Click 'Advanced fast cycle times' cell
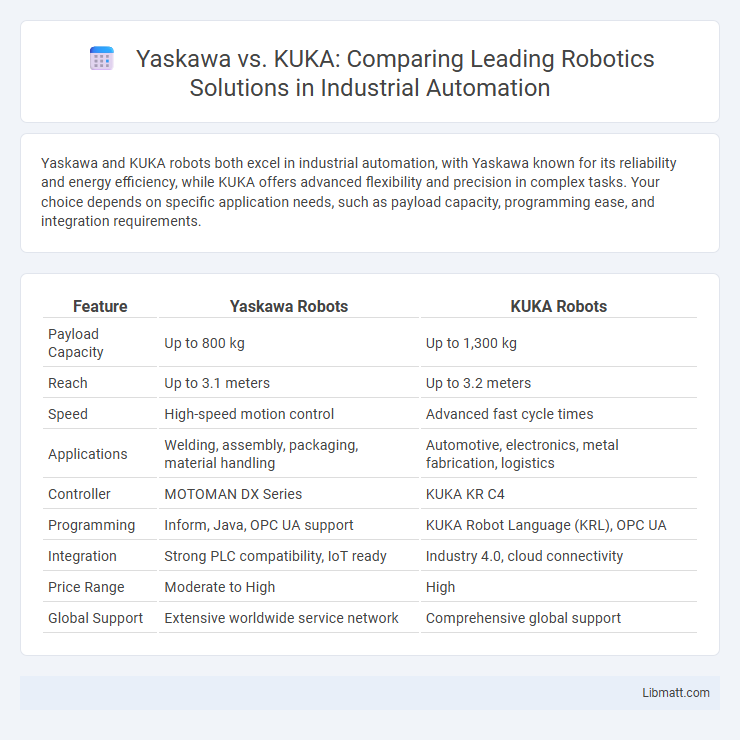 [559, 414]
